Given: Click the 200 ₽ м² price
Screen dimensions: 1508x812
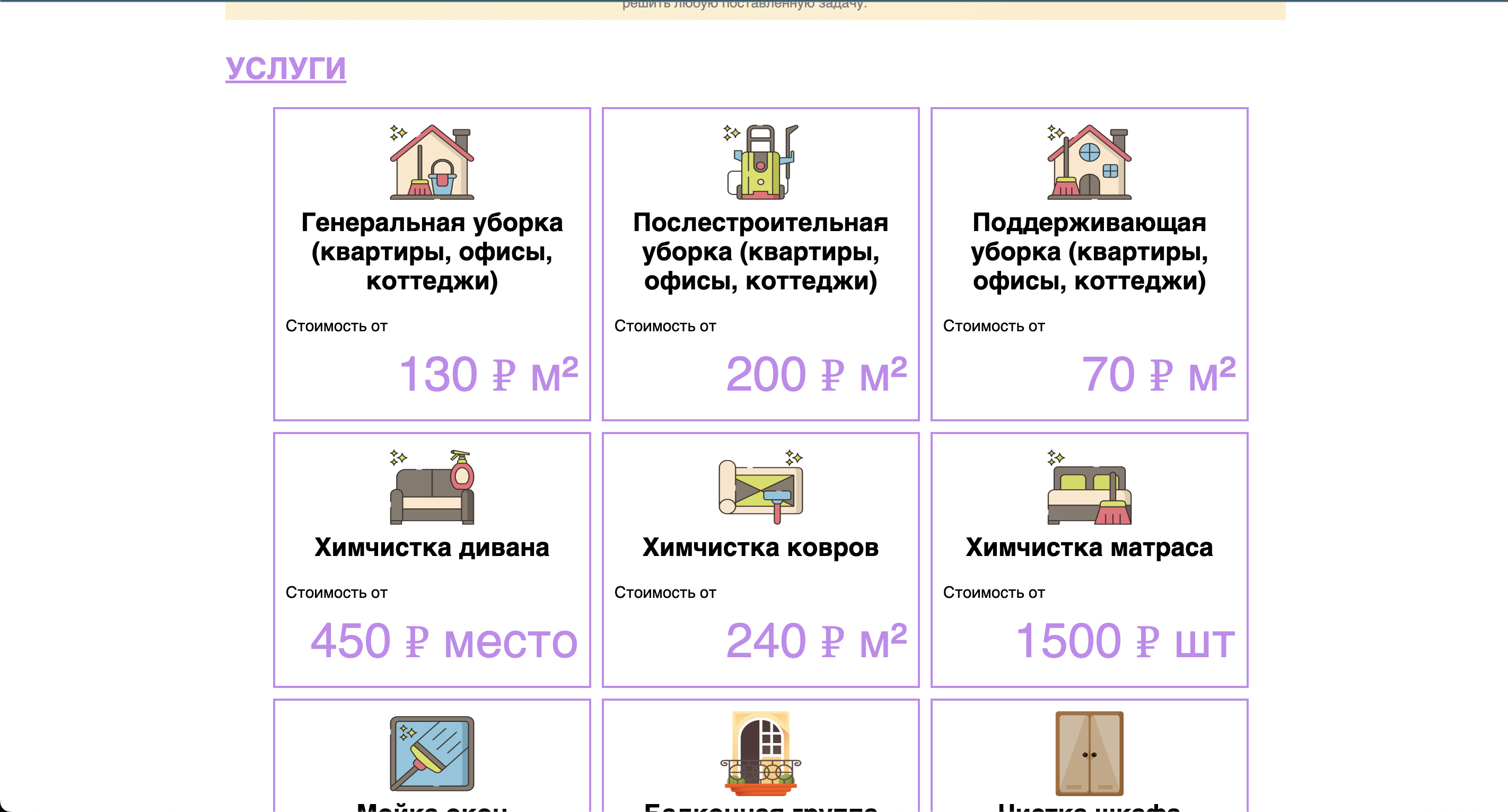Looking at the screenshot, I should tap(817, 374).
